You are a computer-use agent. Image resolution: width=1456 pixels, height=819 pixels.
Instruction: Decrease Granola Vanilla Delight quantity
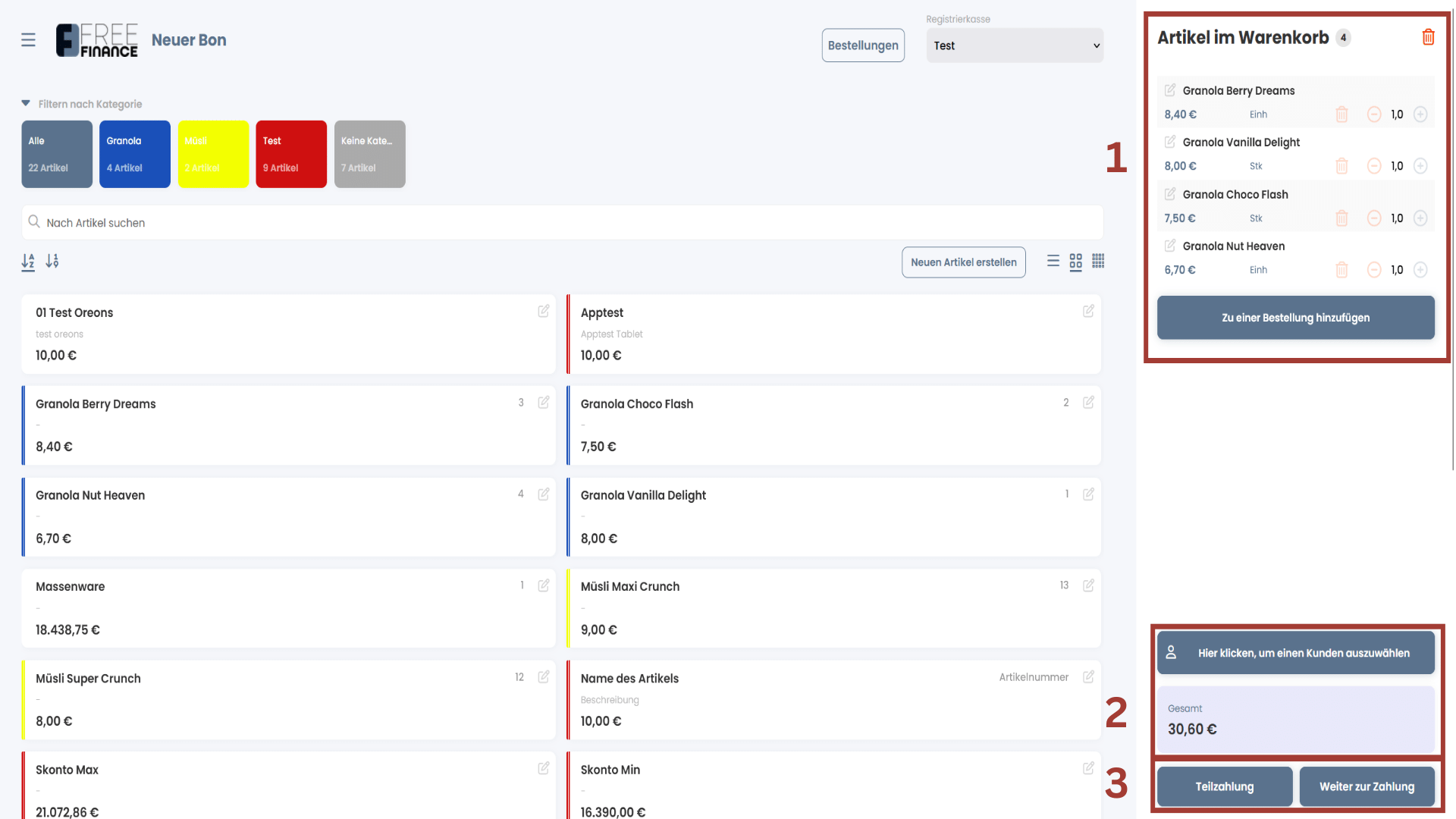pyautogui.click(x=1374, y=166)
